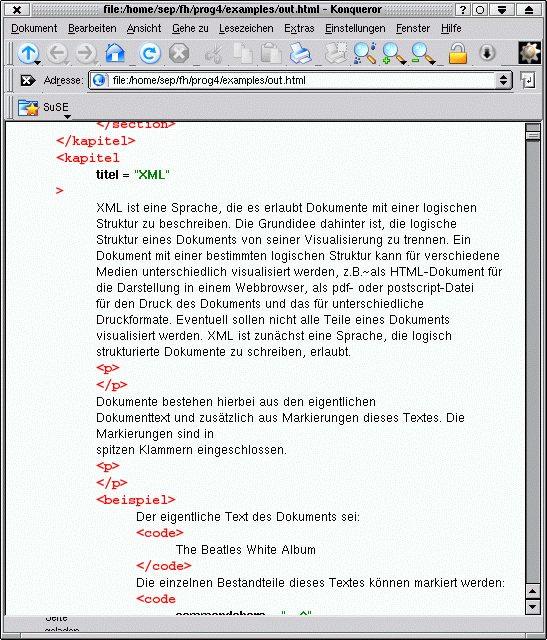547x640 pixels.
Task: Click the red </kapitel> closing tag
Action: tap(96, 141)
